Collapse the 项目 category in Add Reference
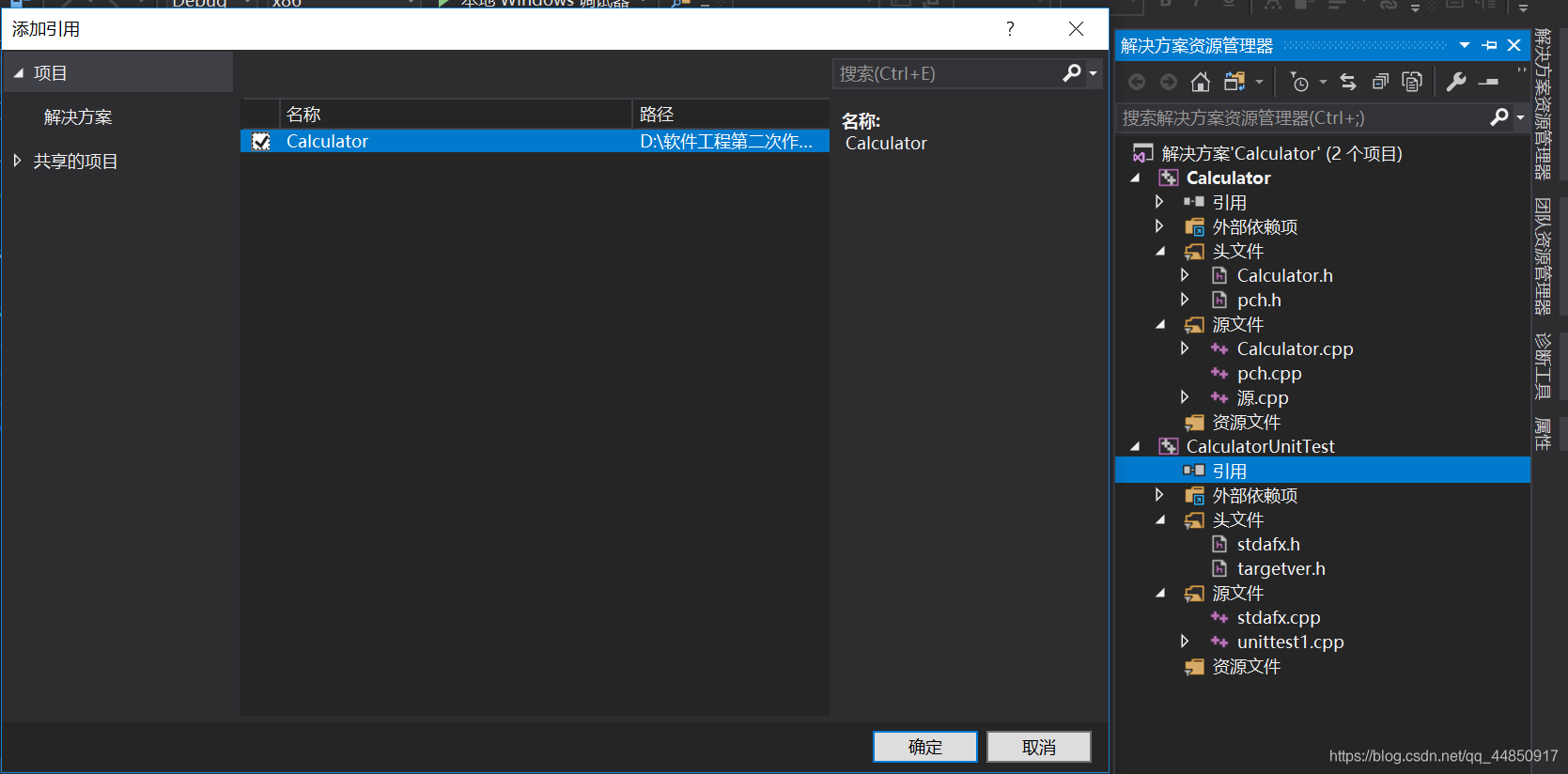Image resolution: width=1568 pixels, height=774 pixels. pyautogui.click(x=18, y=72)
